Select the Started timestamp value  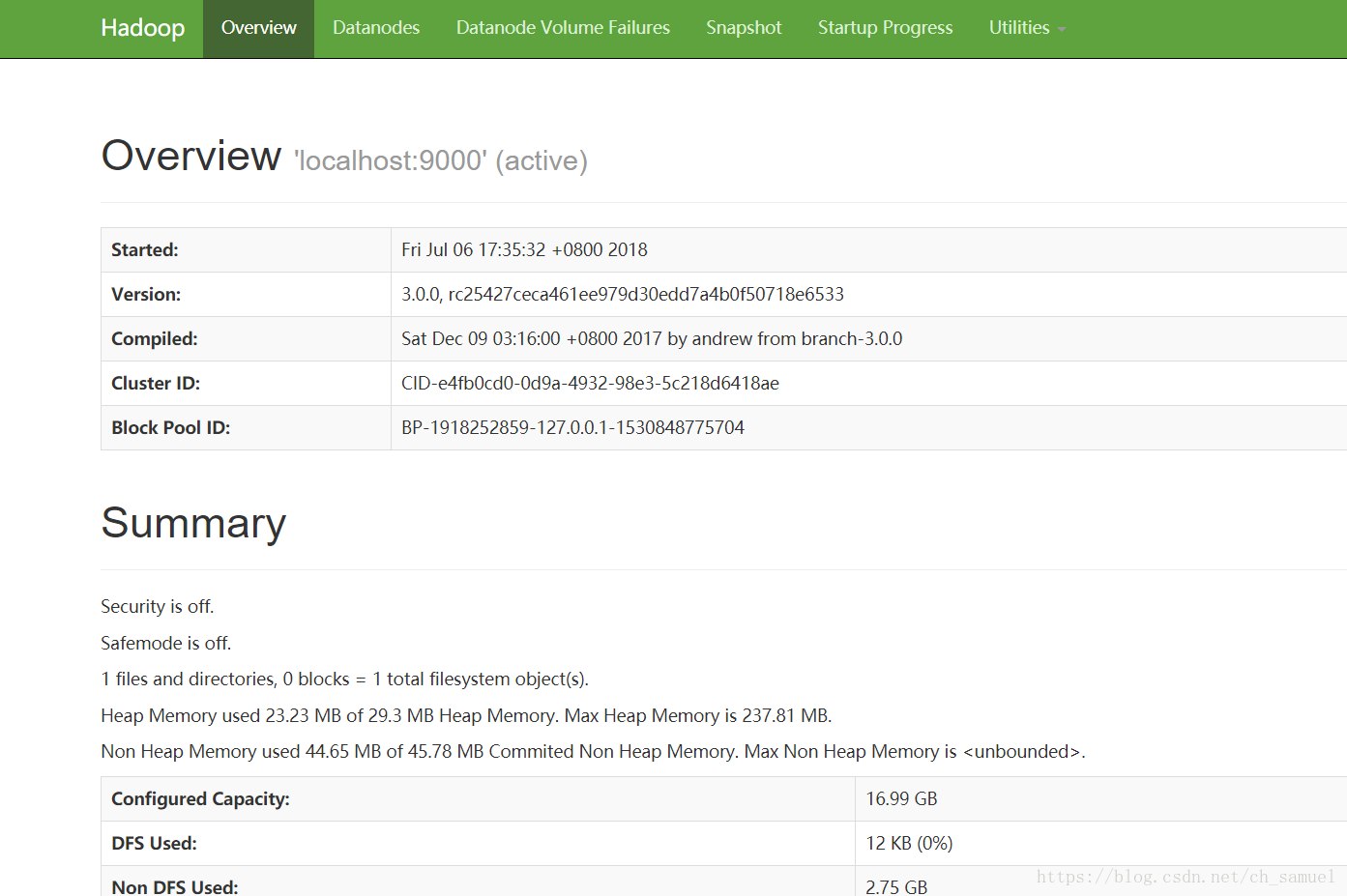coord(524,250)
